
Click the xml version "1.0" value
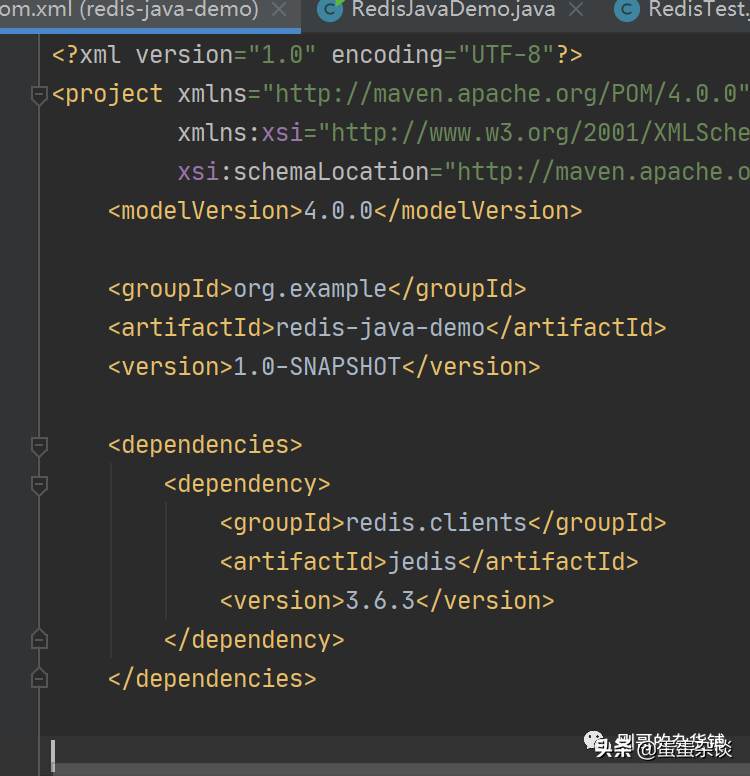(x=282, y=54)
